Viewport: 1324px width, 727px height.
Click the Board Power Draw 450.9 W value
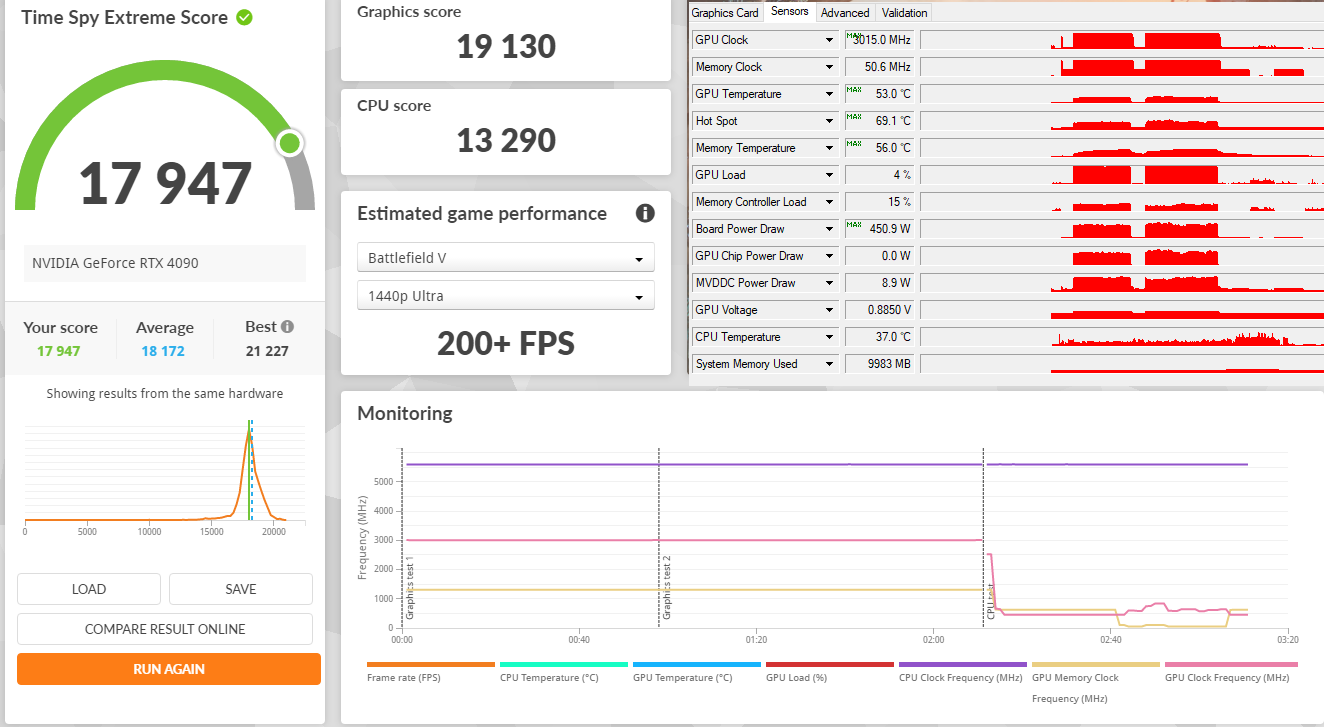882,229
